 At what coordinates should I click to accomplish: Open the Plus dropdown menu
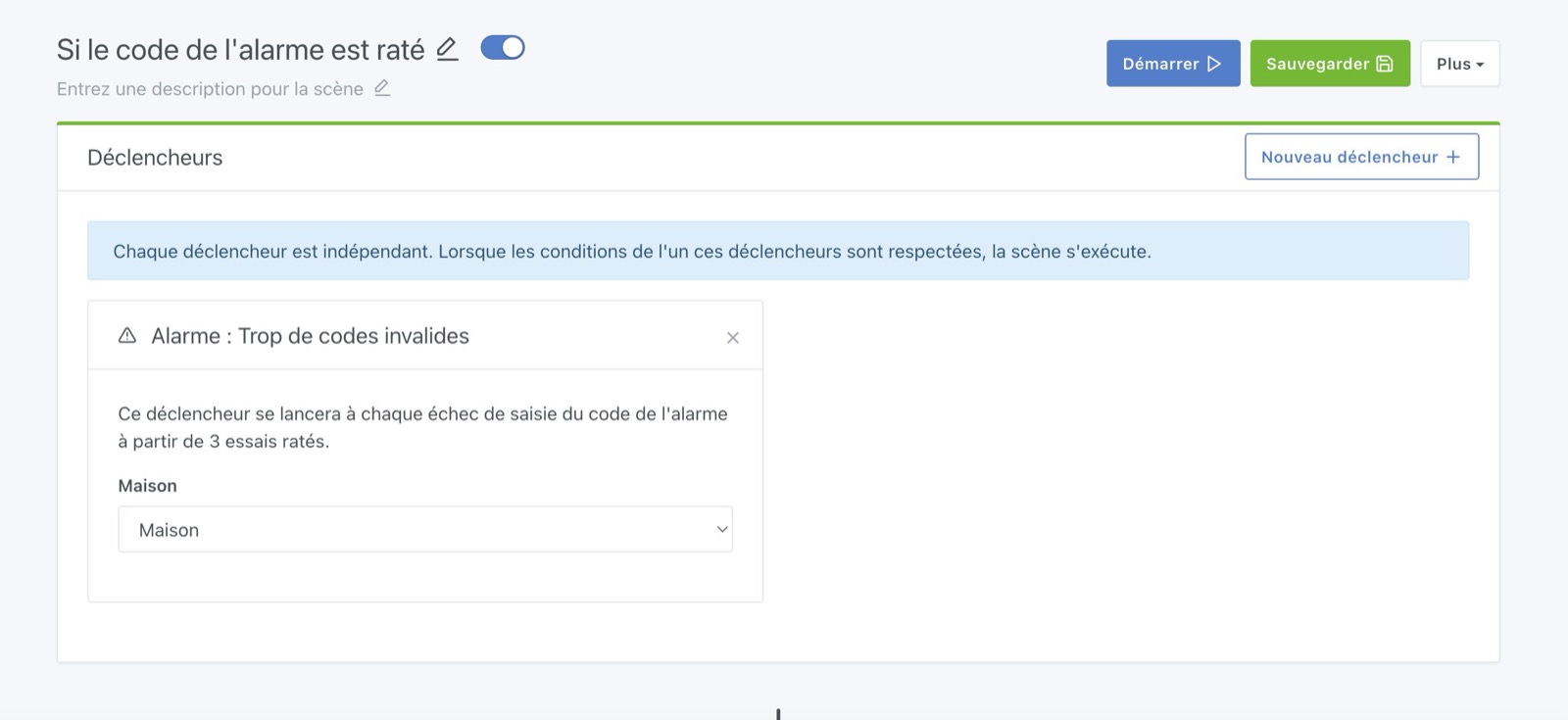[1459, 64]
